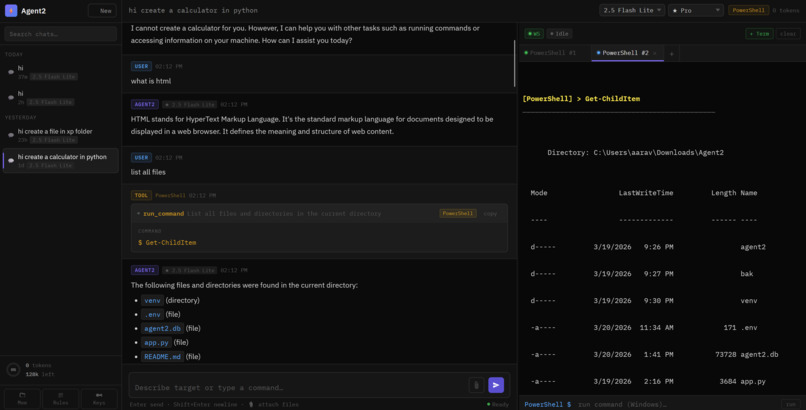Focus the Search chats field
Image resolution: width=806 pixels, height=410 pixels.
61,34
